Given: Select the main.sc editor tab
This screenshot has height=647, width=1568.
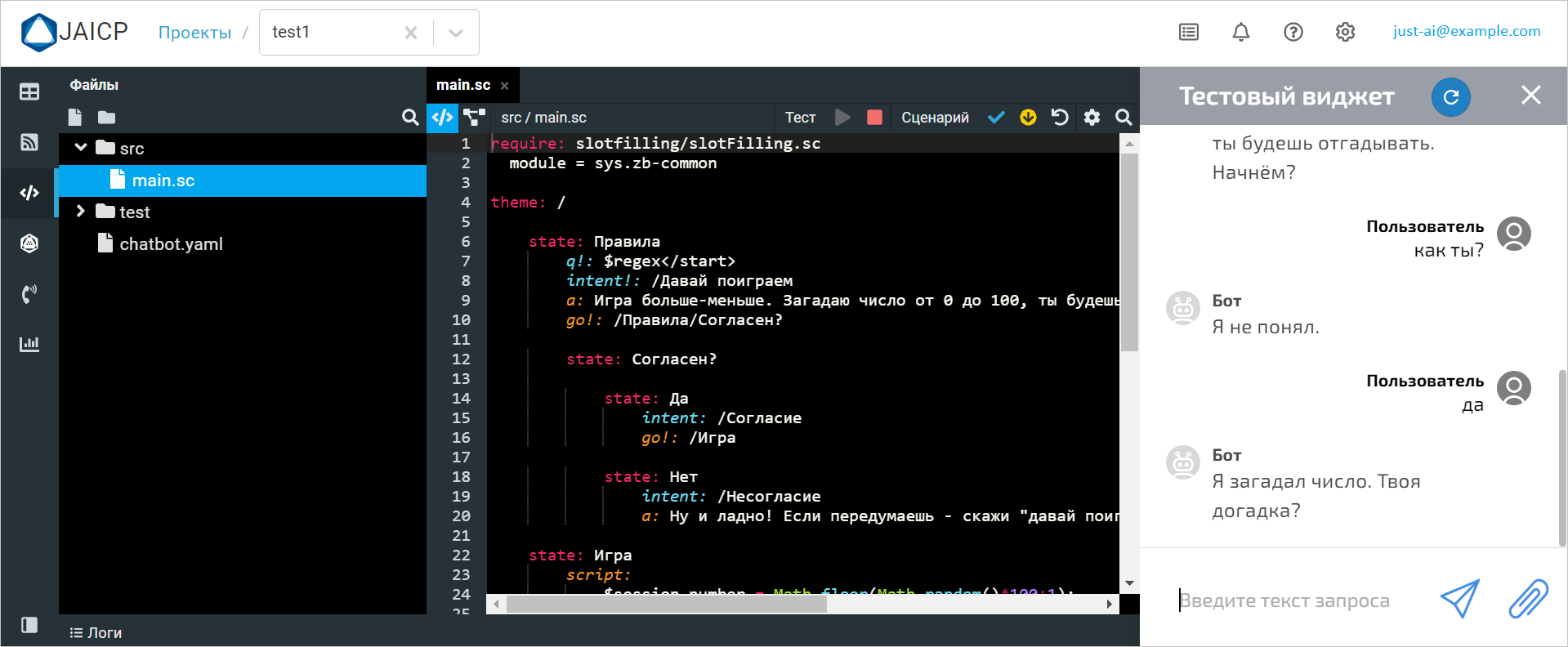Looking at the screenshot, I should (462, 85).
